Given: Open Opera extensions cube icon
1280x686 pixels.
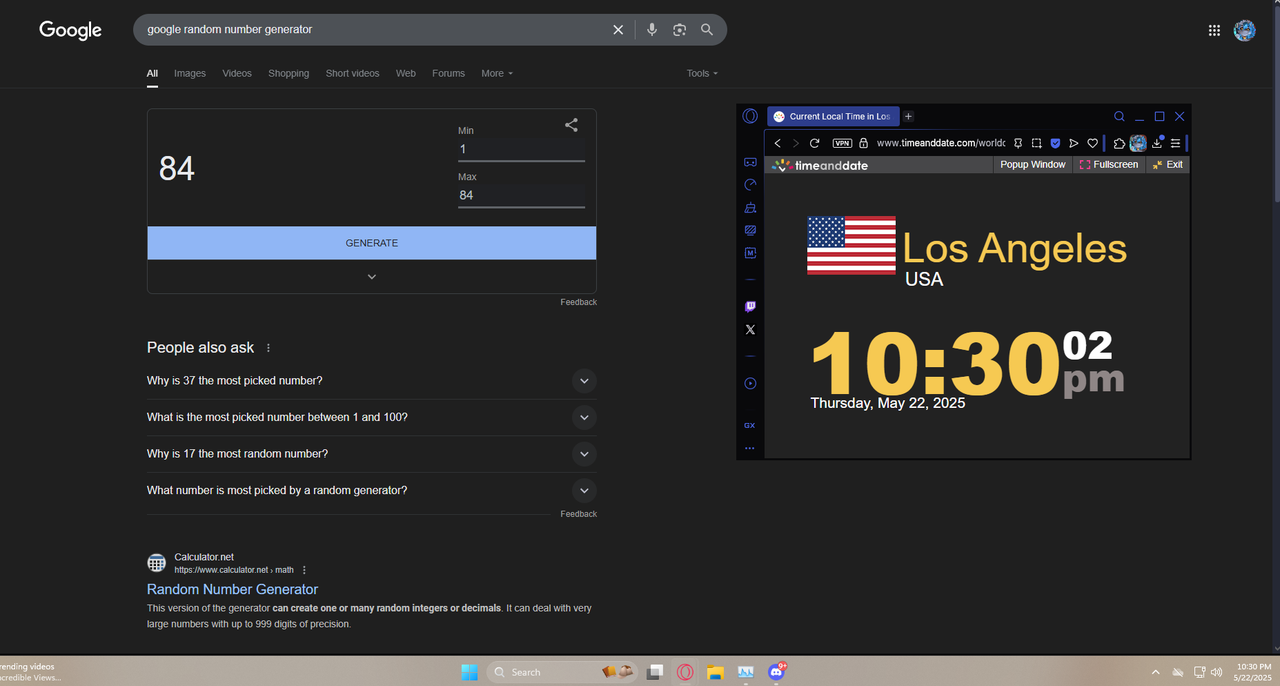Looking at the screenshot, I should [x=1119, y=143].
